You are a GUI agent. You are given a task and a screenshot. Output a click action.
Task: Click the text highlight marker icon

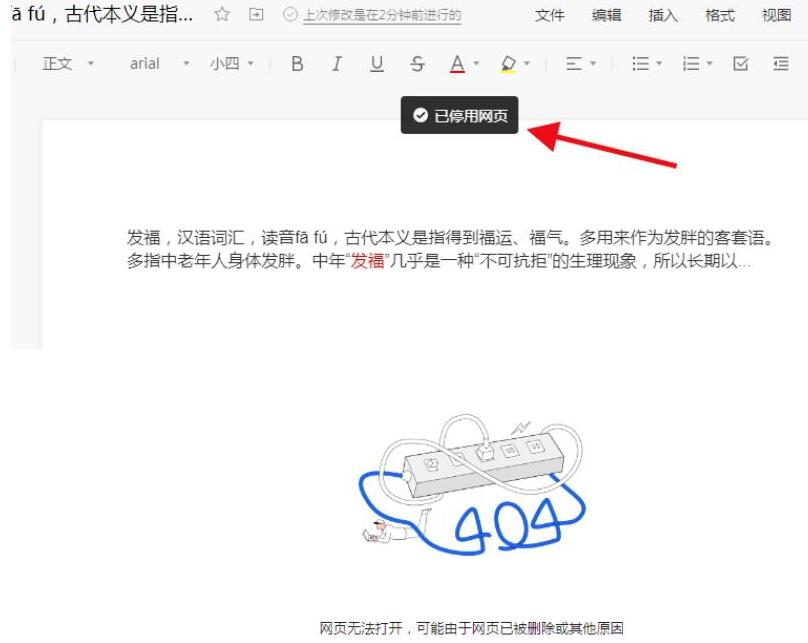(x=508, y=63)
